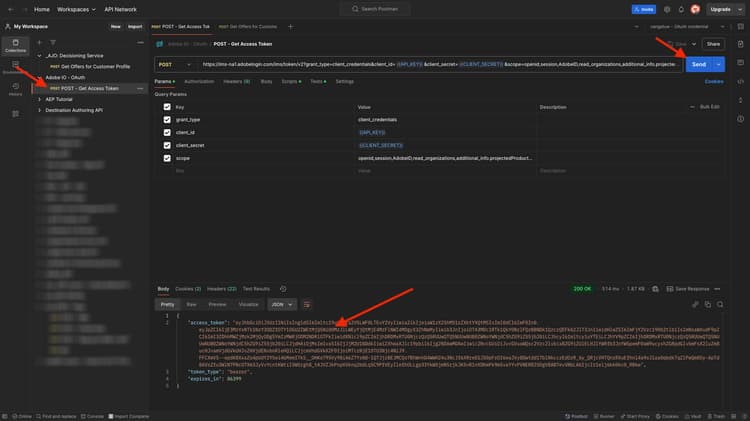Click the network info icon beside response size

pos(655,289)
